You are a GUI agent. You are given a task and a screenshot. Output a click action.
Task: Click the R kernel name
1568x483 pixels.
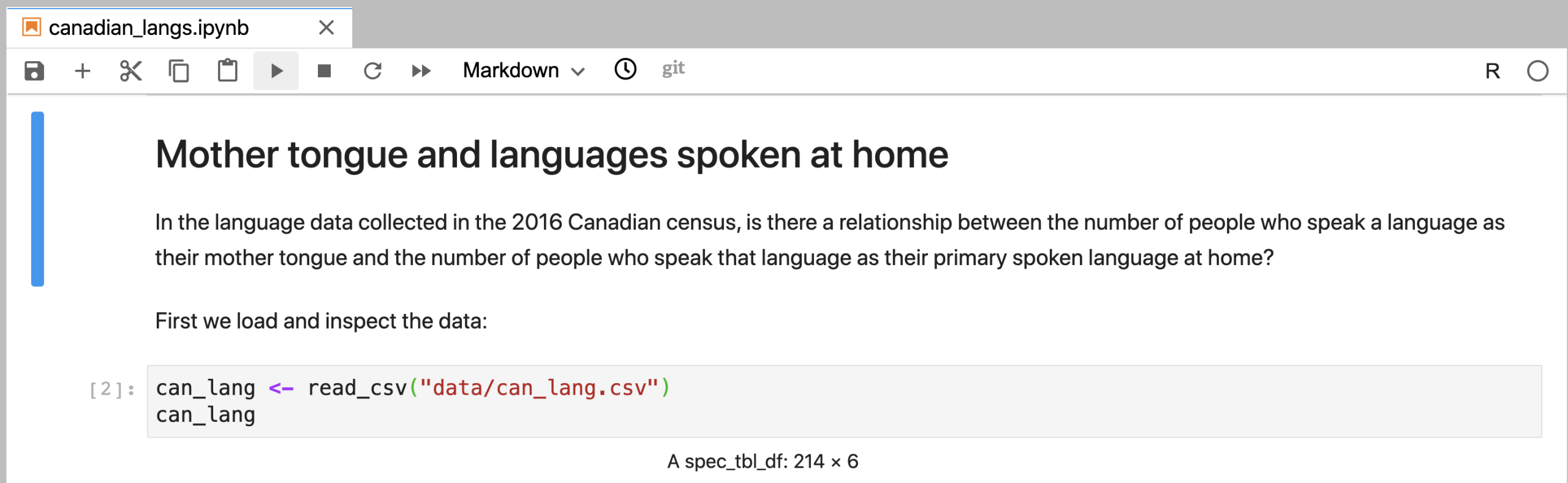tap(1492, 72)
